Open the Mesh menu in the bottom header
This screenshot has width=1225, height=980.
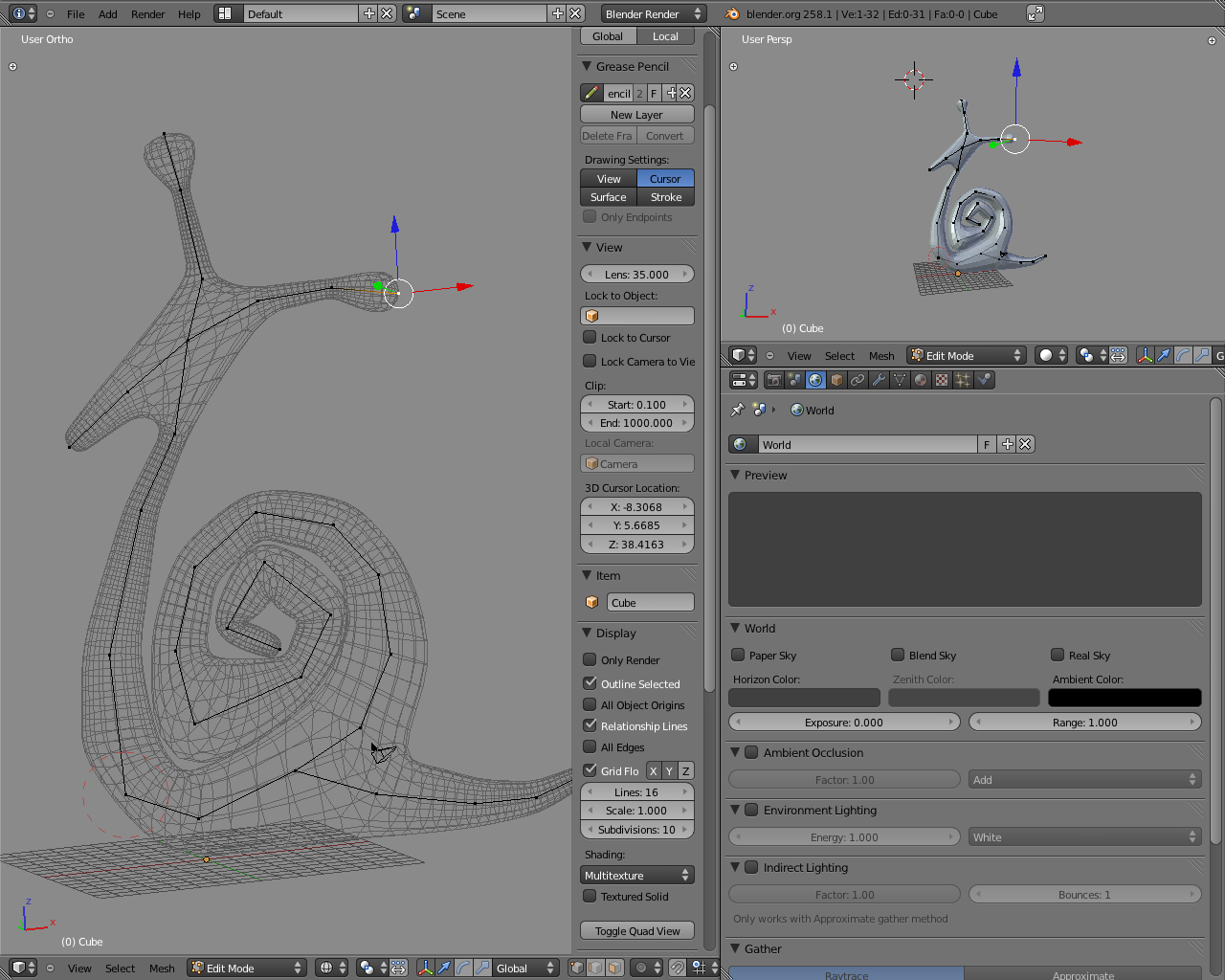coord(162,968)
